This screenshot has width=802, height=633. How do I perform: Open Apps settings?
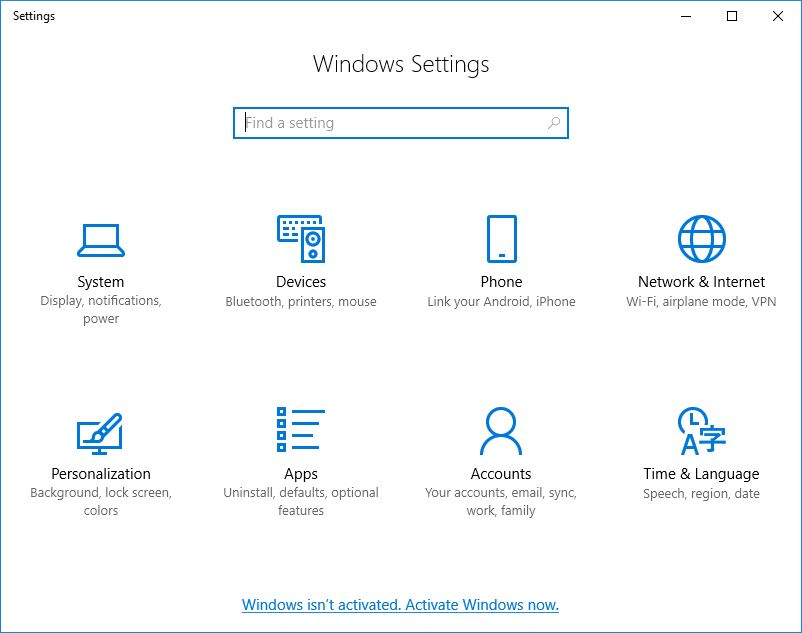[301, 445]
